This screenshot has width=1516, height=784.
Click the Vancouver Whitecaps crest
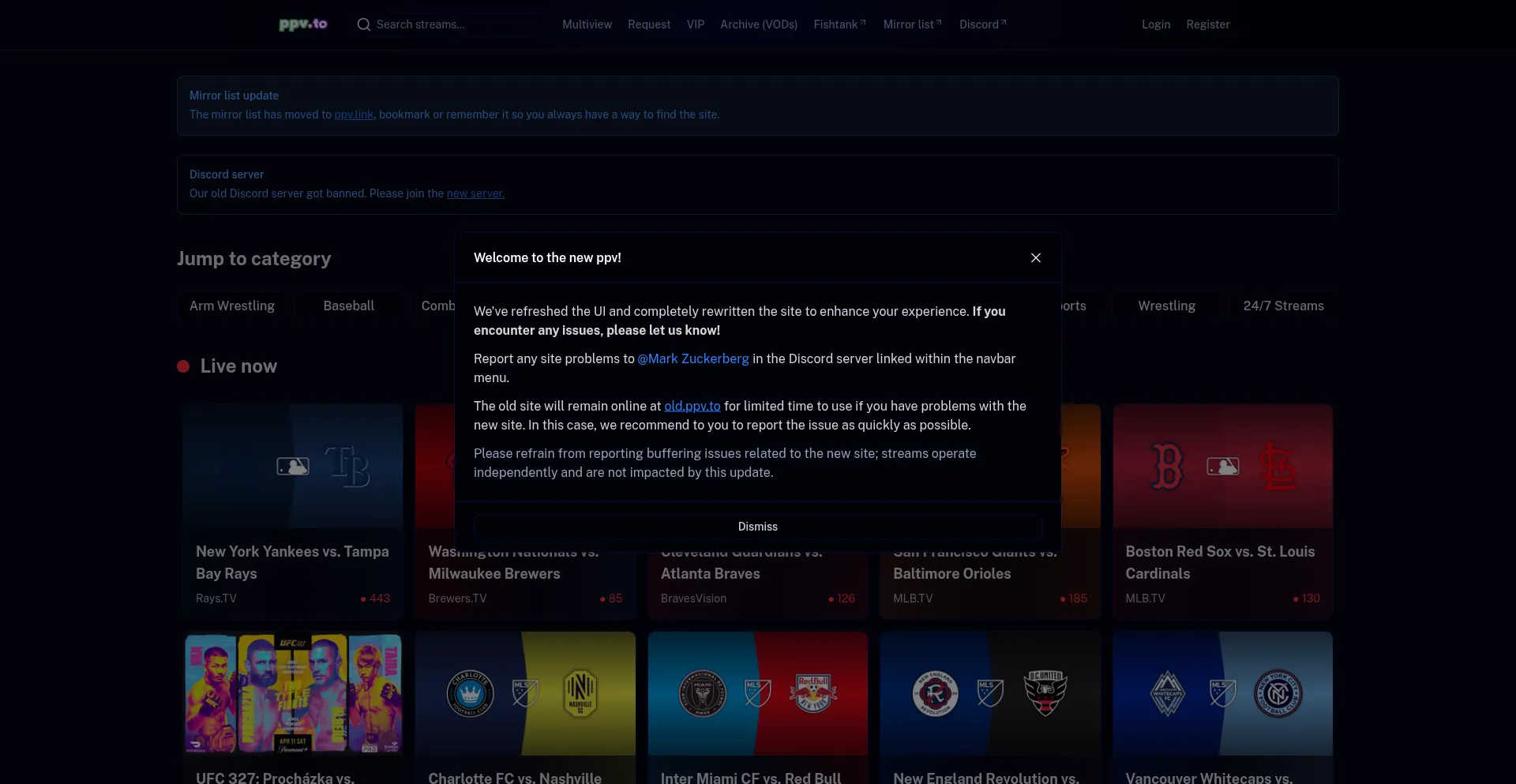pyautogui.click(x=1168, y=694)
